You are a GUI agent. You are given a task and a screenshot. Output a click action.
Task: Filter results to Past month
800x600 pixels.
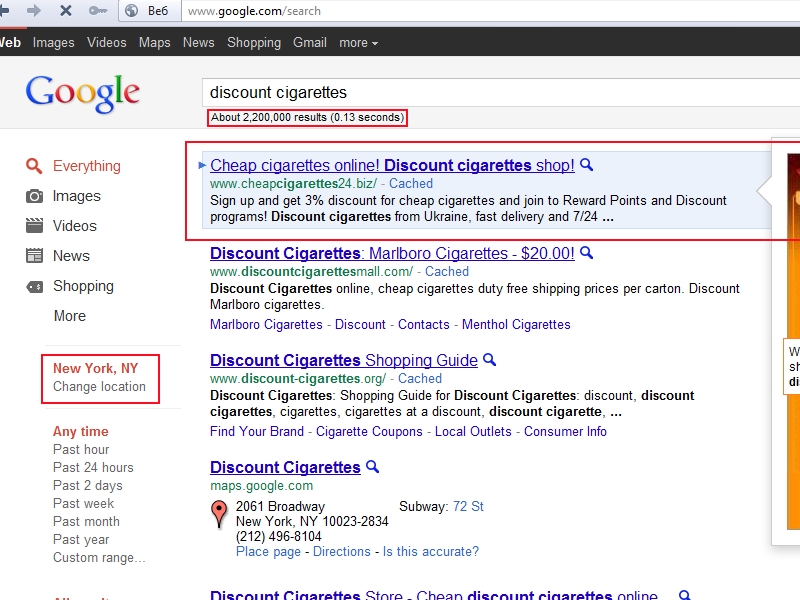pos(86,521)
